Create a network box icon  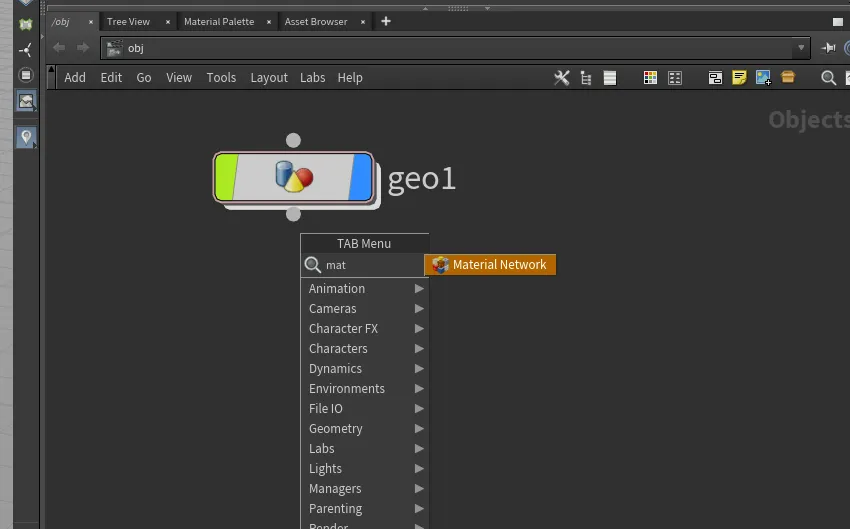[x=715, y=78]
